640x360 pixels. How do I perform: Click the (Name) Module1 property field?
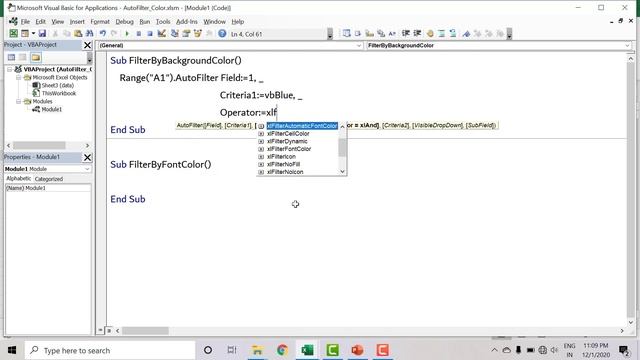tap(48, 188)
